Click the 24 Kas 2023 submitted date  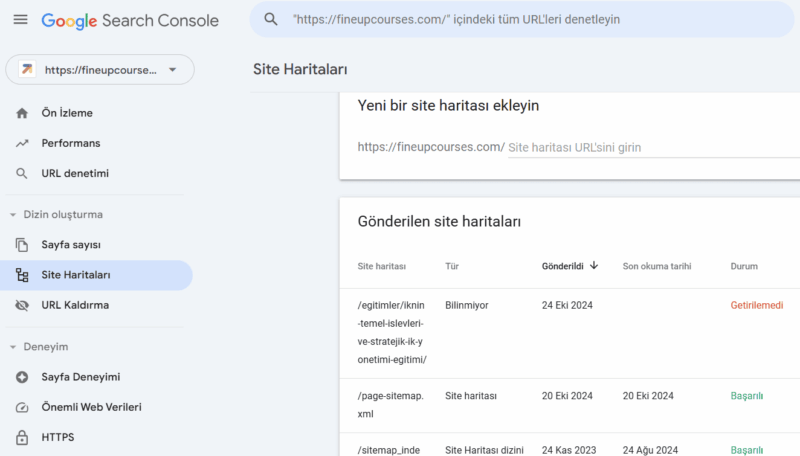point(569,450)
